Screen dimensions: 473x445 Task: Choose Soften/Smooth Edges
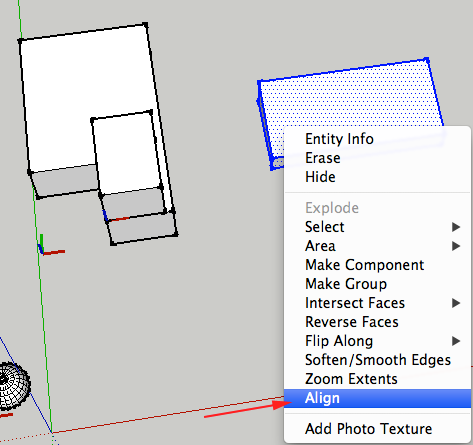377,360
